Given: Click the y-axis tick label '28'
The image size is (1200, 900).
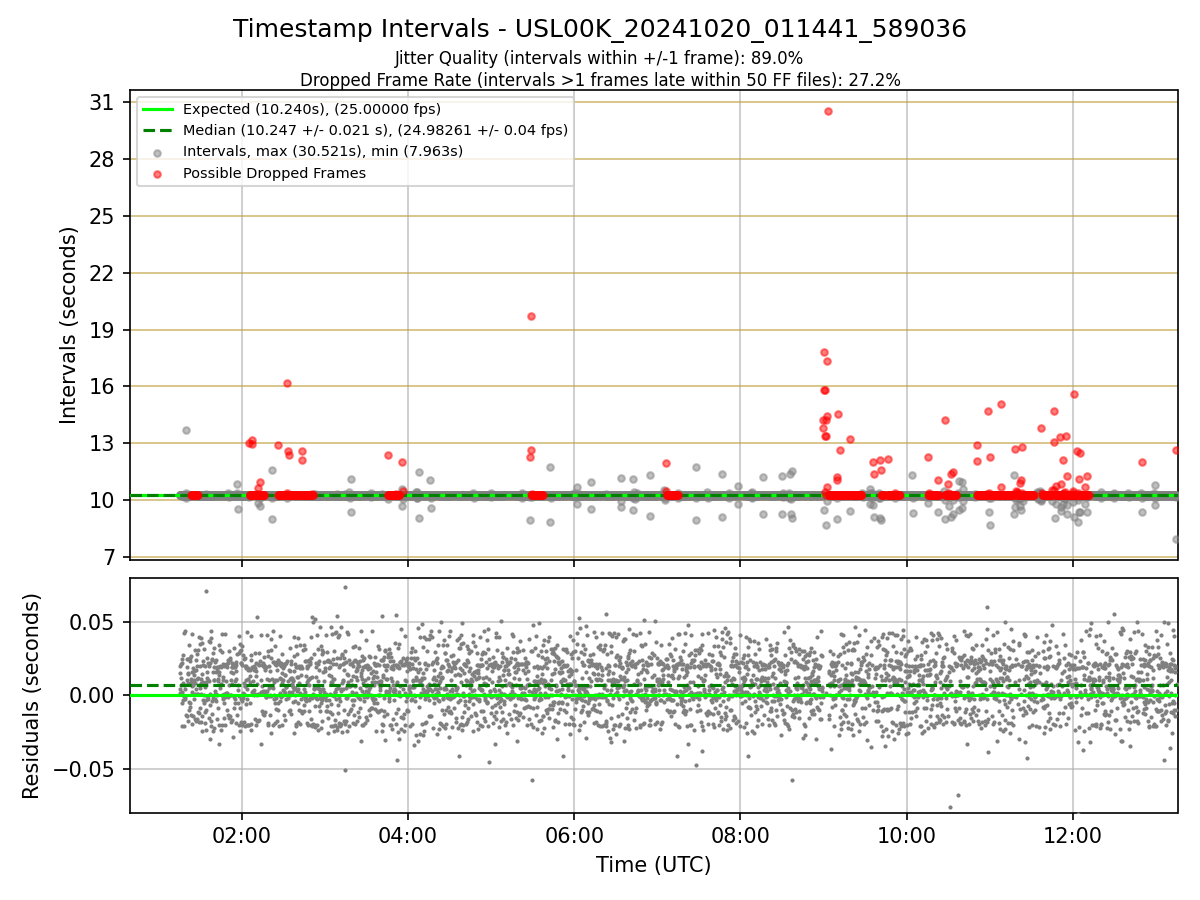Looking at the screenshot, I should point(103,160).
